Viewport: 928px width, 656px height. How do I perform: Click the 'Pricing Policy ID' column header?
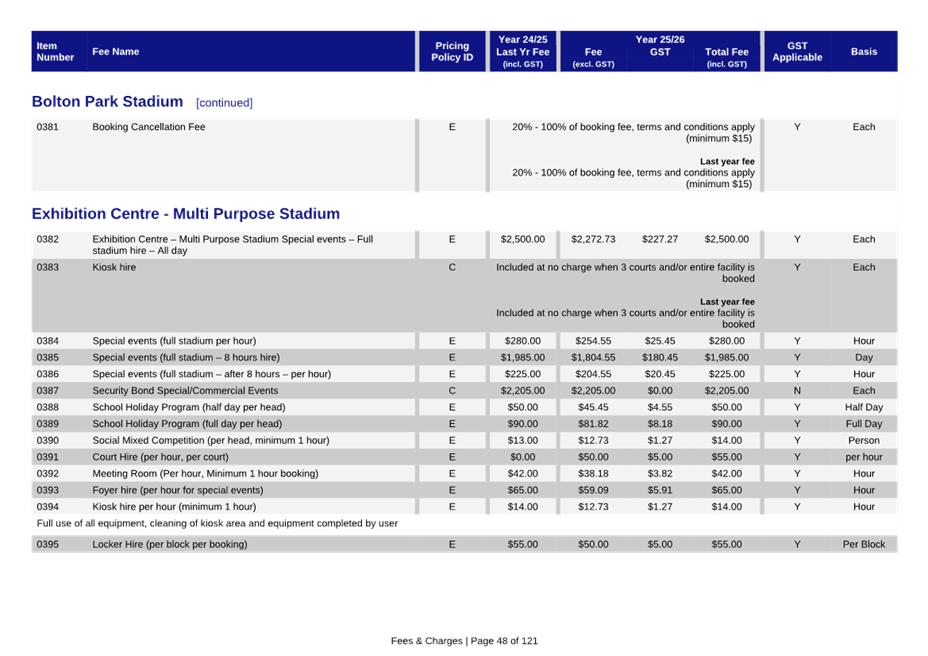[452, 52]
